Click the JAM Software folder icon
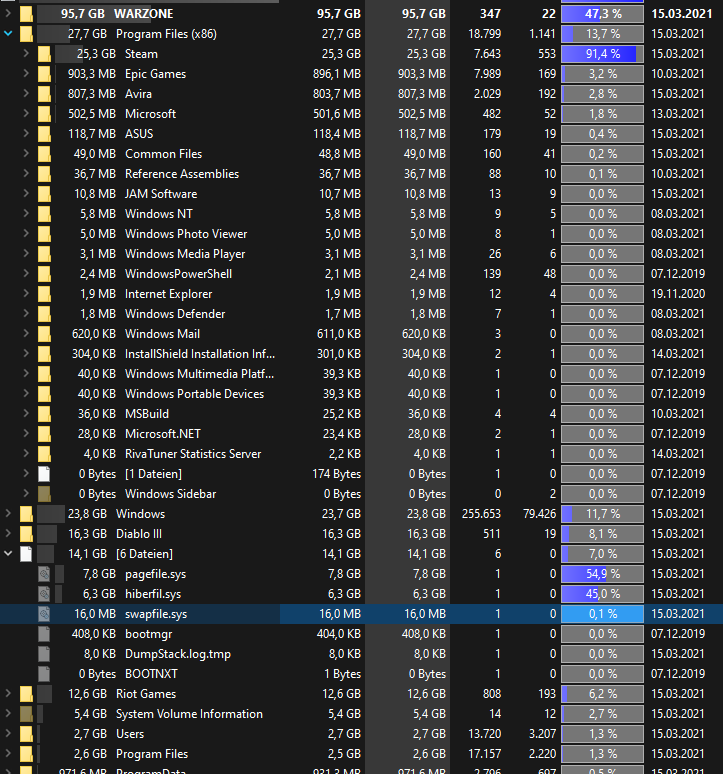Image resolution: width=723 pixels, height=774 pixels. (x=44, y=194)
